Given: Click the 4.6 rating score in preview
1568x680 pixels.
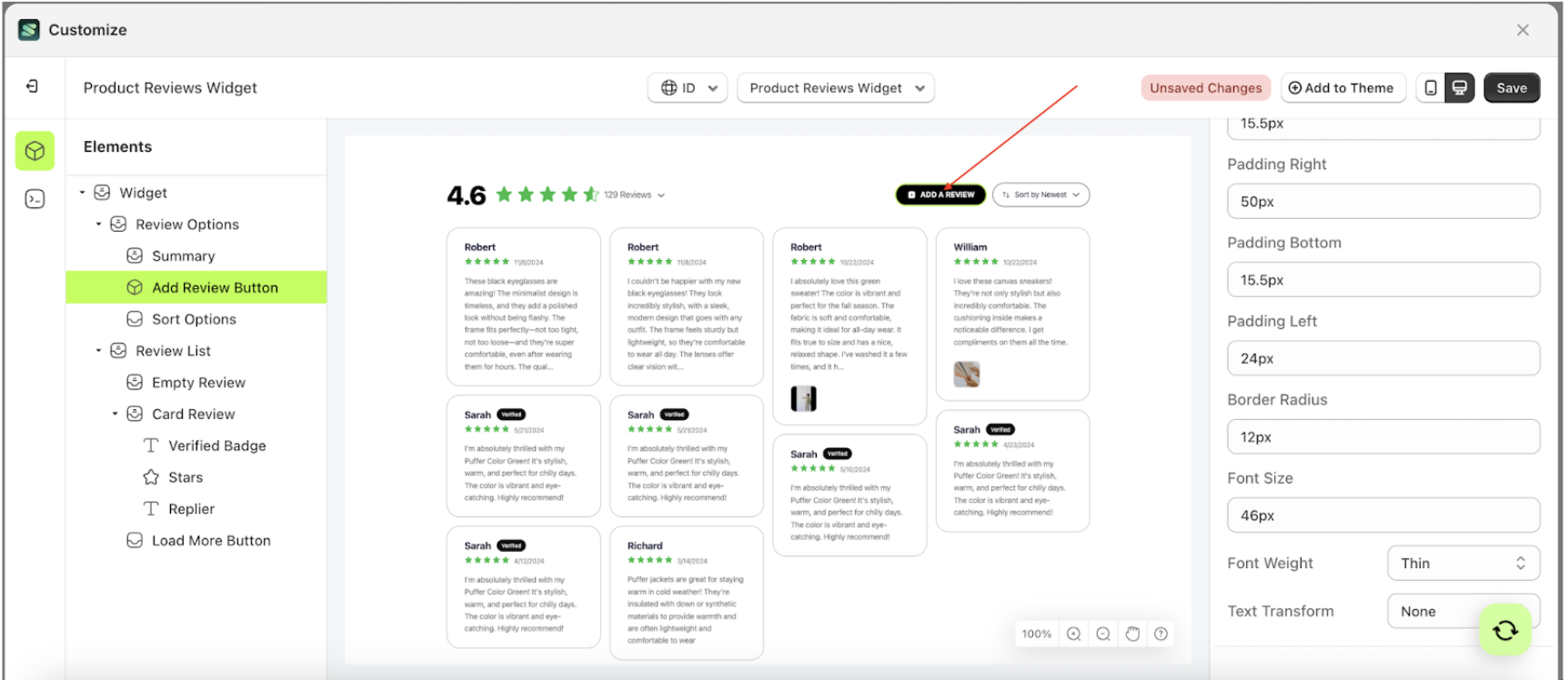Looking at the screenshot, I should pos(467,195).
